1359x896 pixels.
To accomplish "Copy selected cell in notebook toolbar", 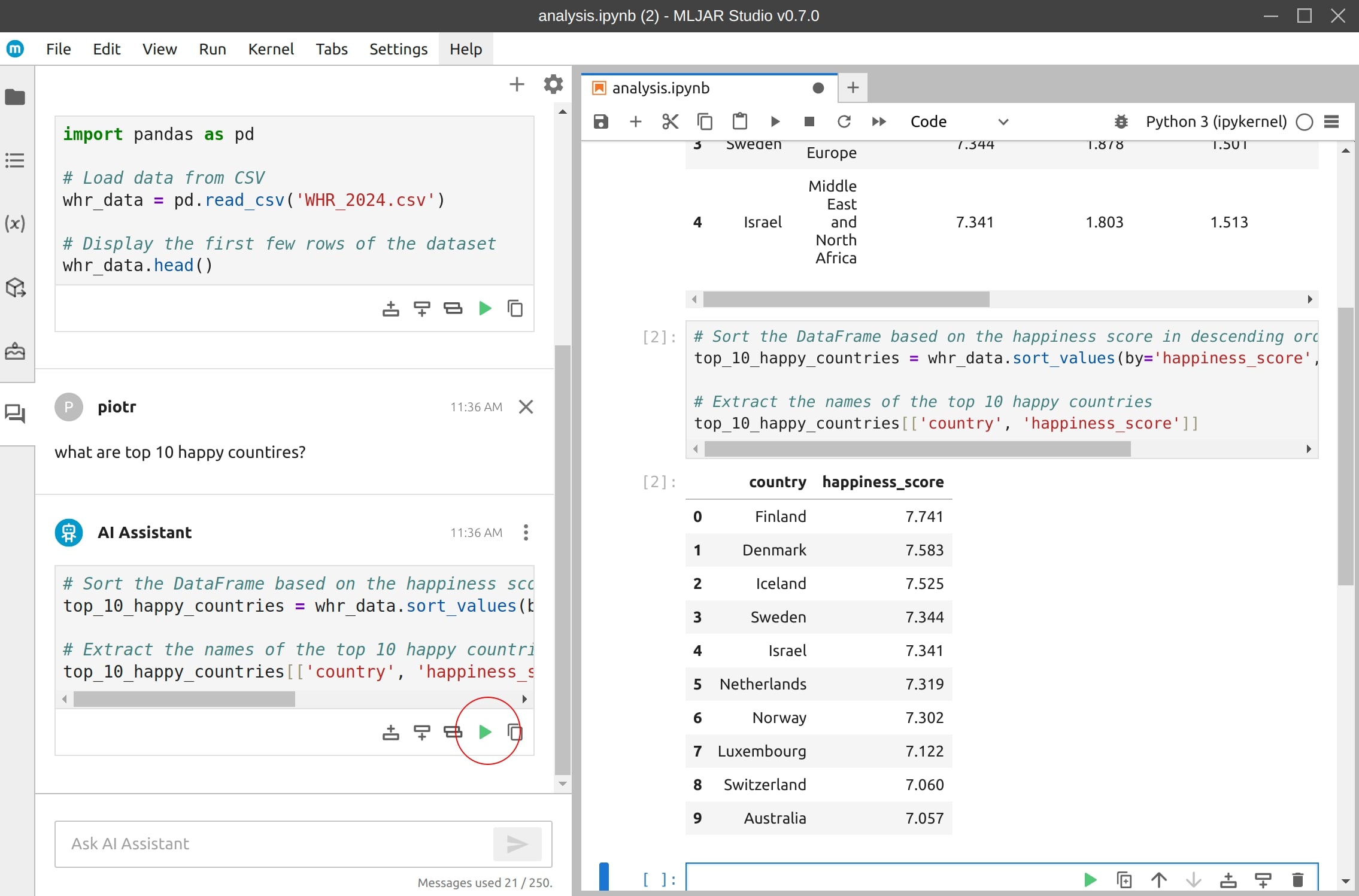I will (705, 122).
